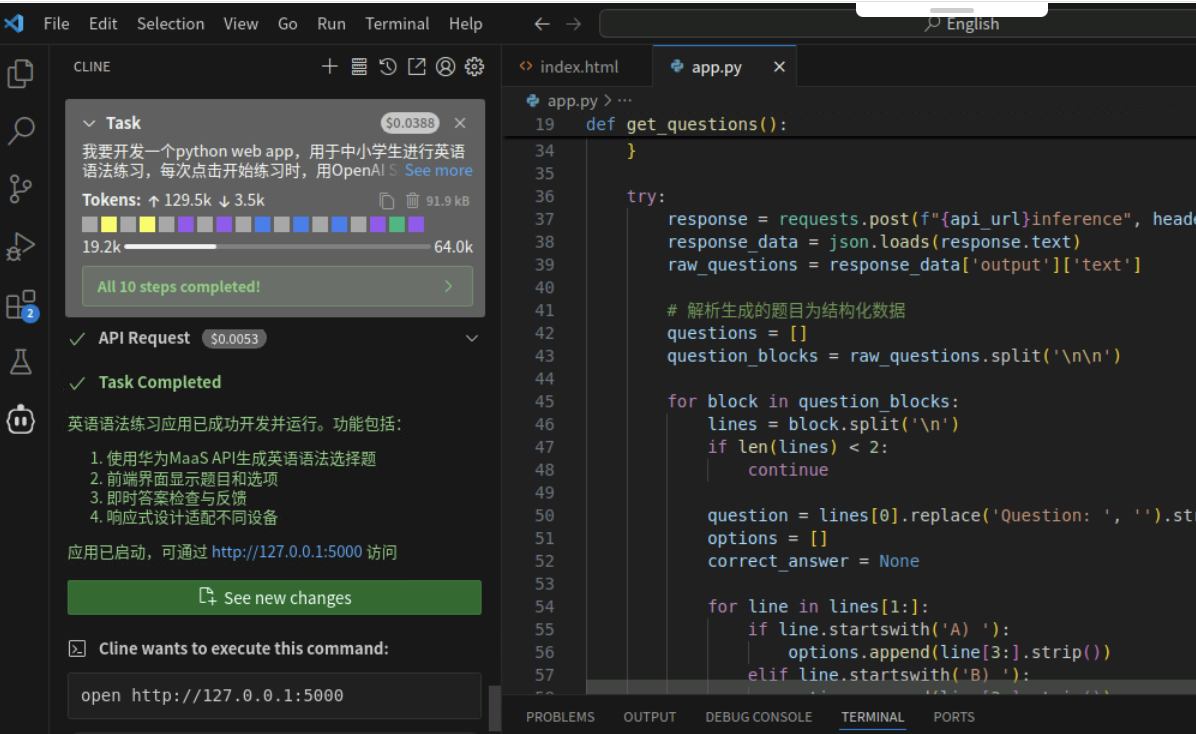Expand the API Request details
The height and width of the screenshot is (734, 1196).
[472, 339]
